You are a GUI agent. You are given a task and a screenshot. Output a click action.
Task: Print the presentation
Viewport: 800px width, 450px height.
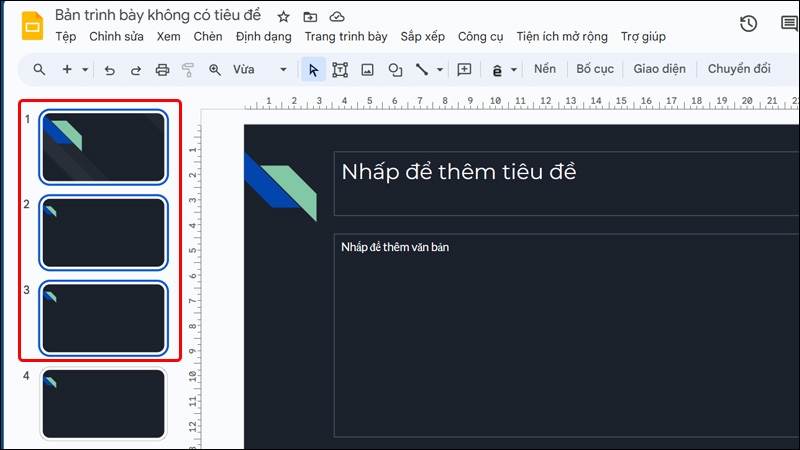[162, 70]
